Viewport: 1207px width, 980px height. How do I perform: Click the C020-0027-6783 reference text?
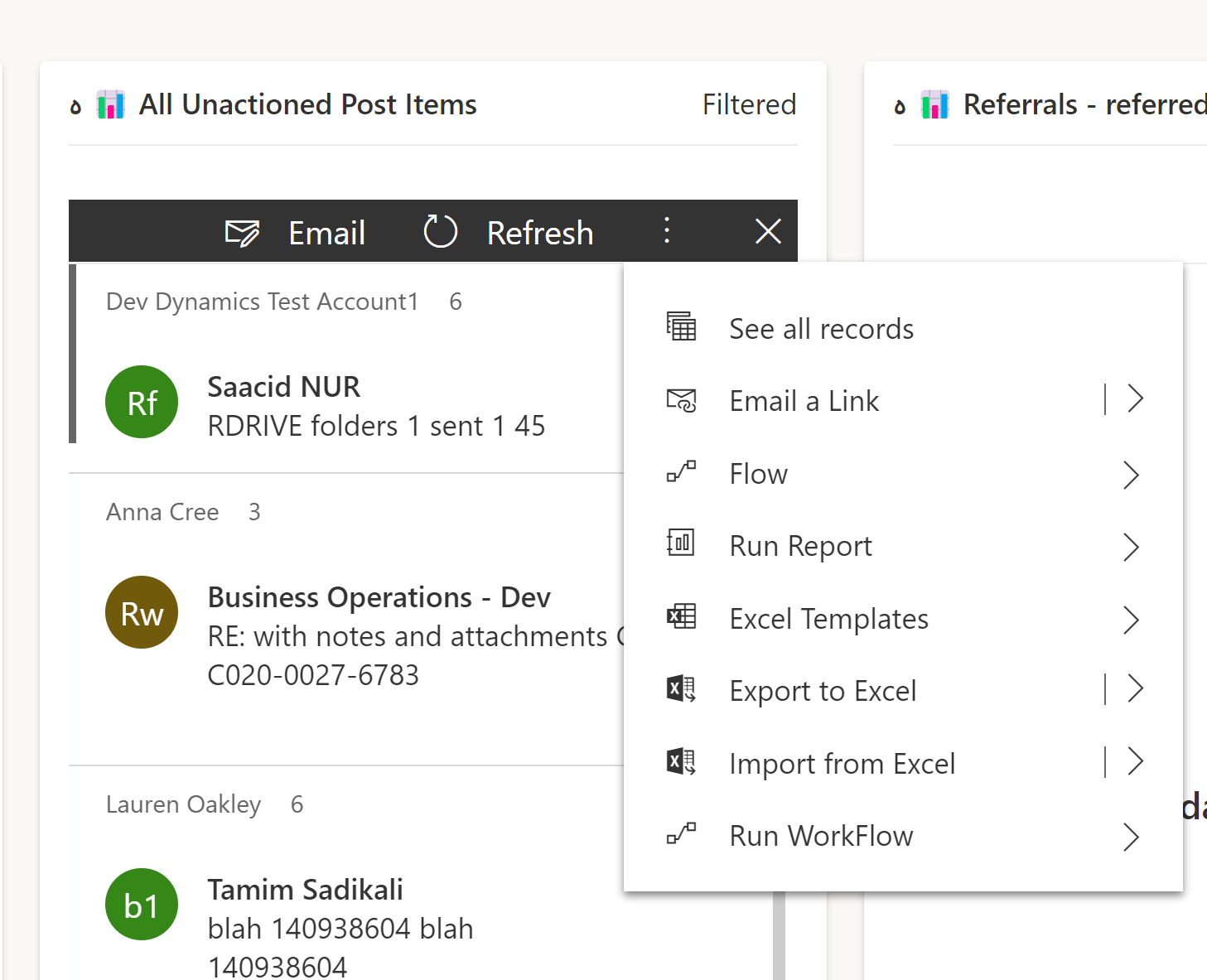tap(313, 675)
